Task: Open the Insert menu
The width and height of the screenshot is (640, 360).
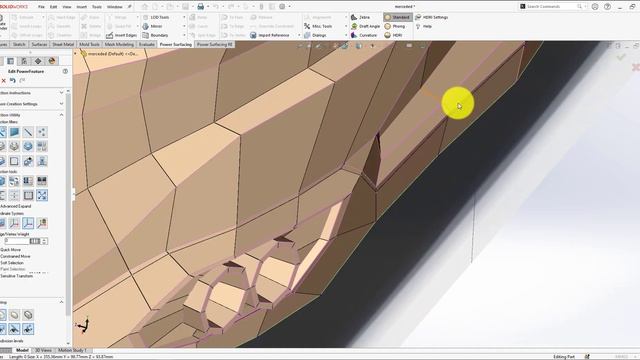Action: click(82, 7)
